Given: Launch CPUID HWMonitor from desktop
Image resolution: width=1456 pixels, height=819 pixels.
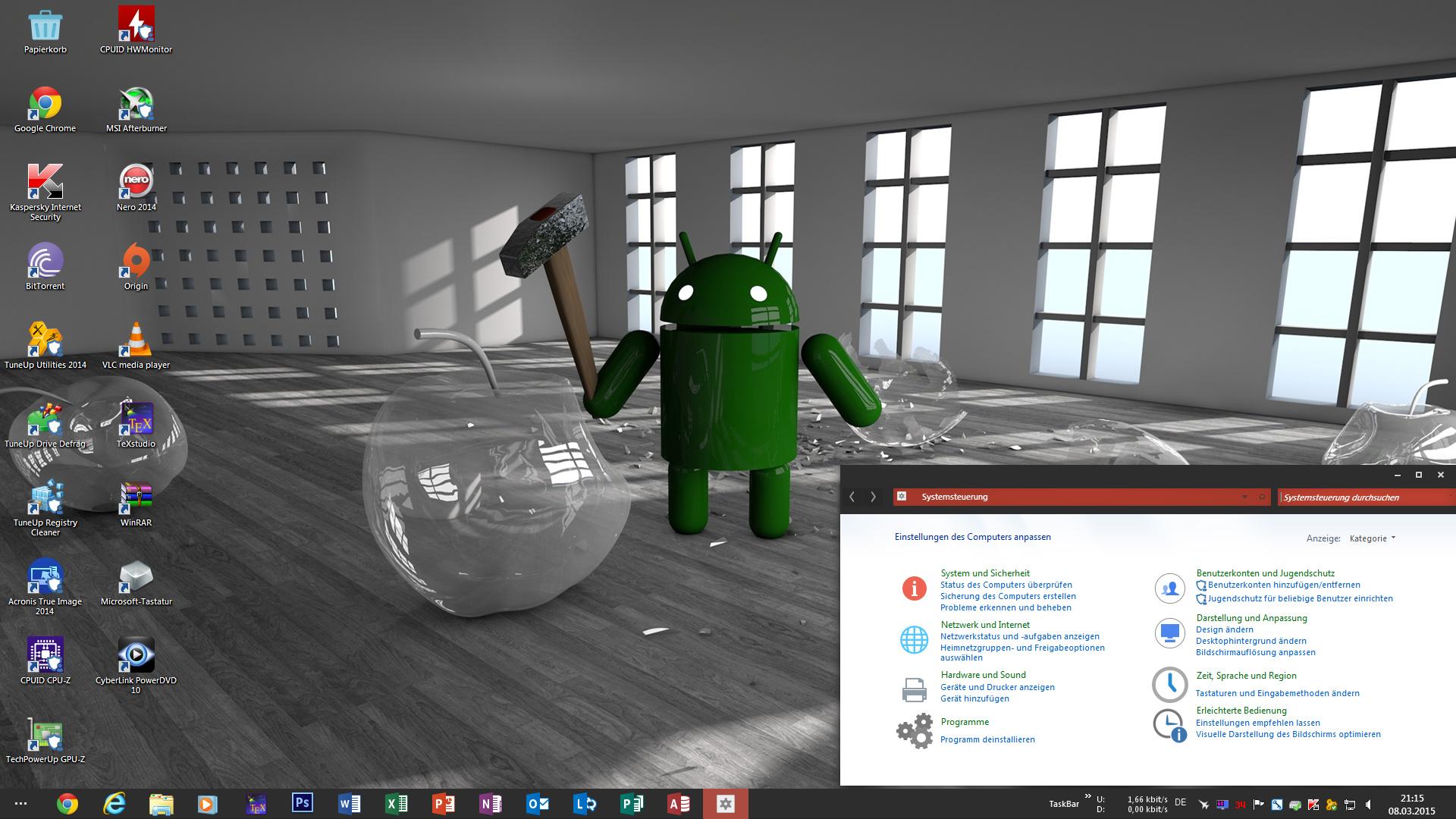Looking at the screenshot, I should point(136,32).
